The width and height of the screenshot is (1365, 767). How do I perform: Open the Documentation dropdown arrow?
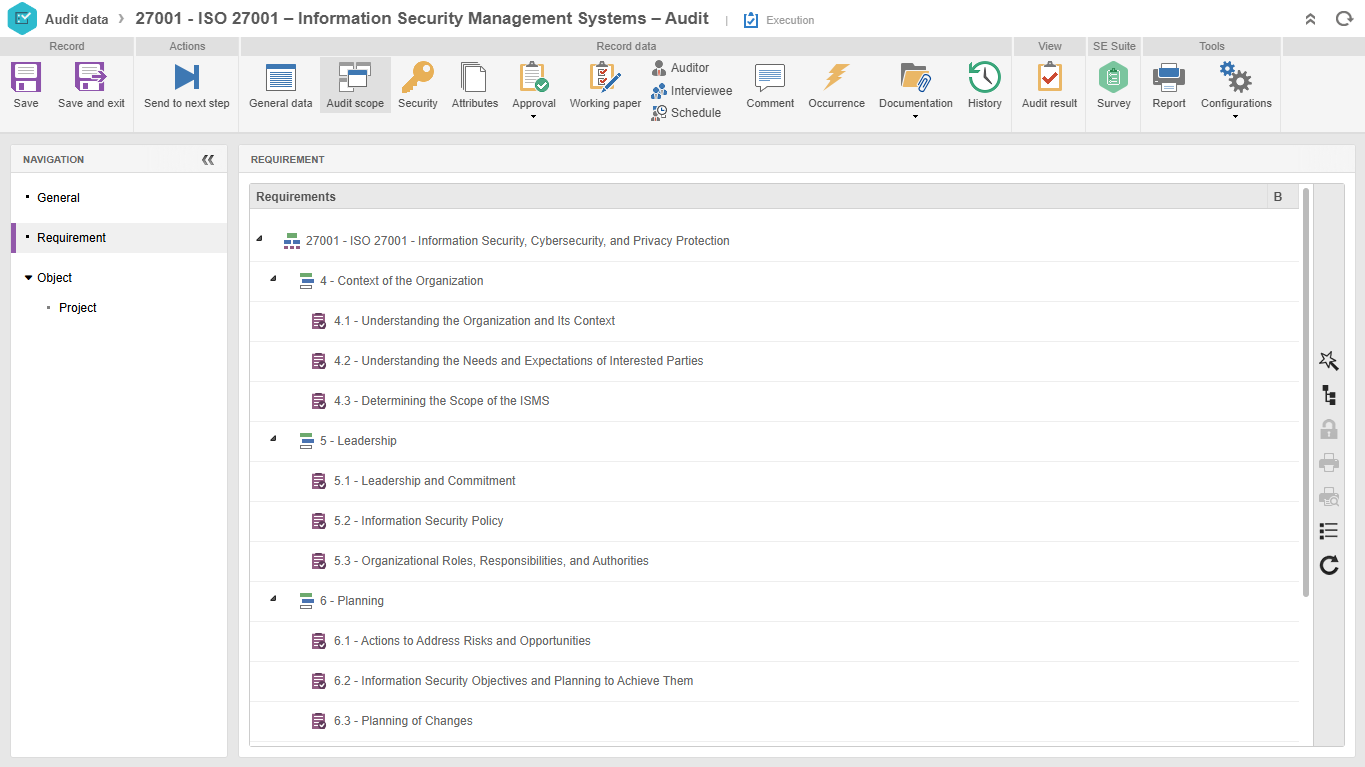tap(916, 117)
